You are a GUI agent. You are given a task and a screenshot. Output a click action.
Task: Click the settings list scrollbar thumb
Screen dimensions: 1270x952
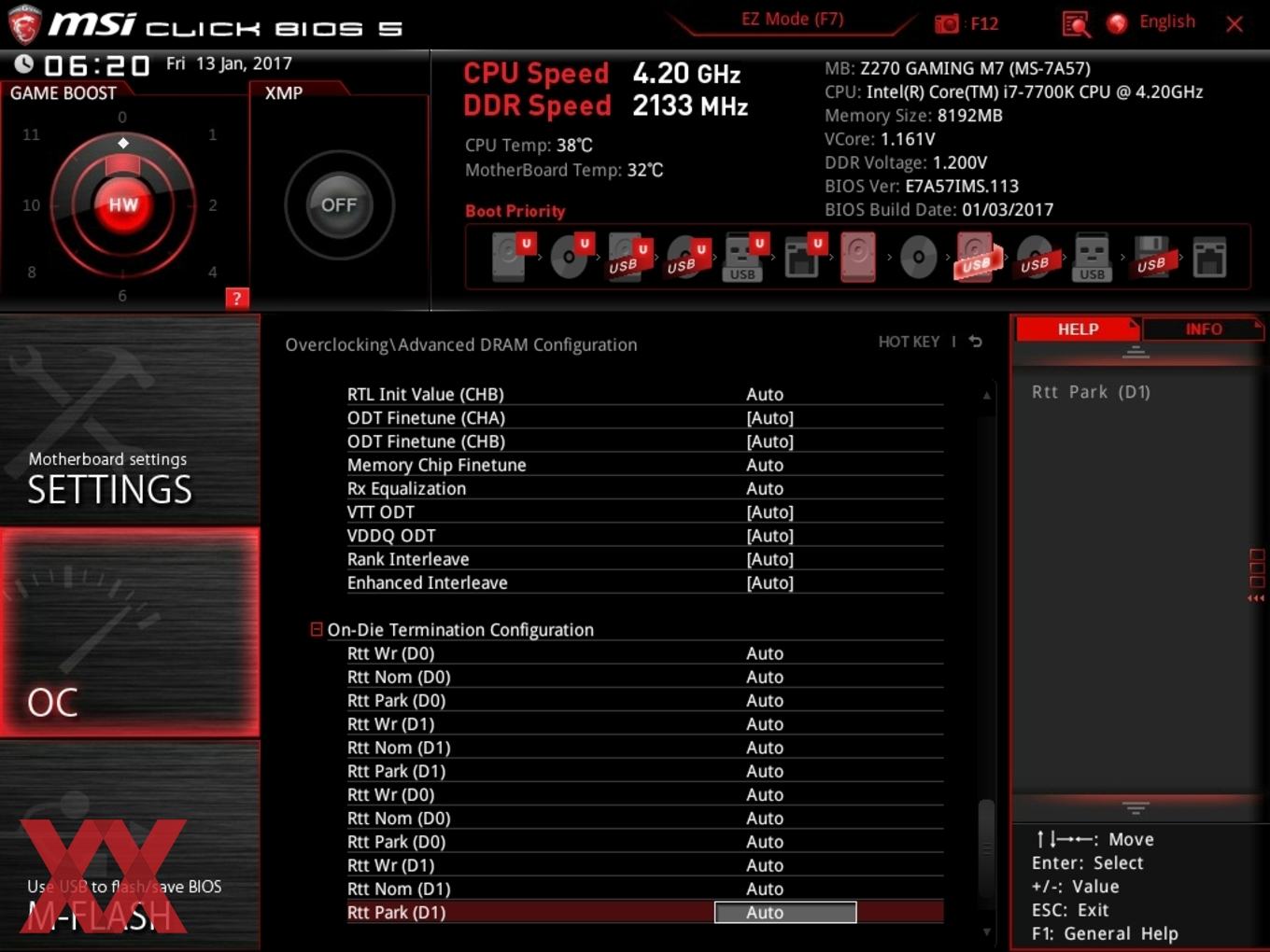point(986,849)
